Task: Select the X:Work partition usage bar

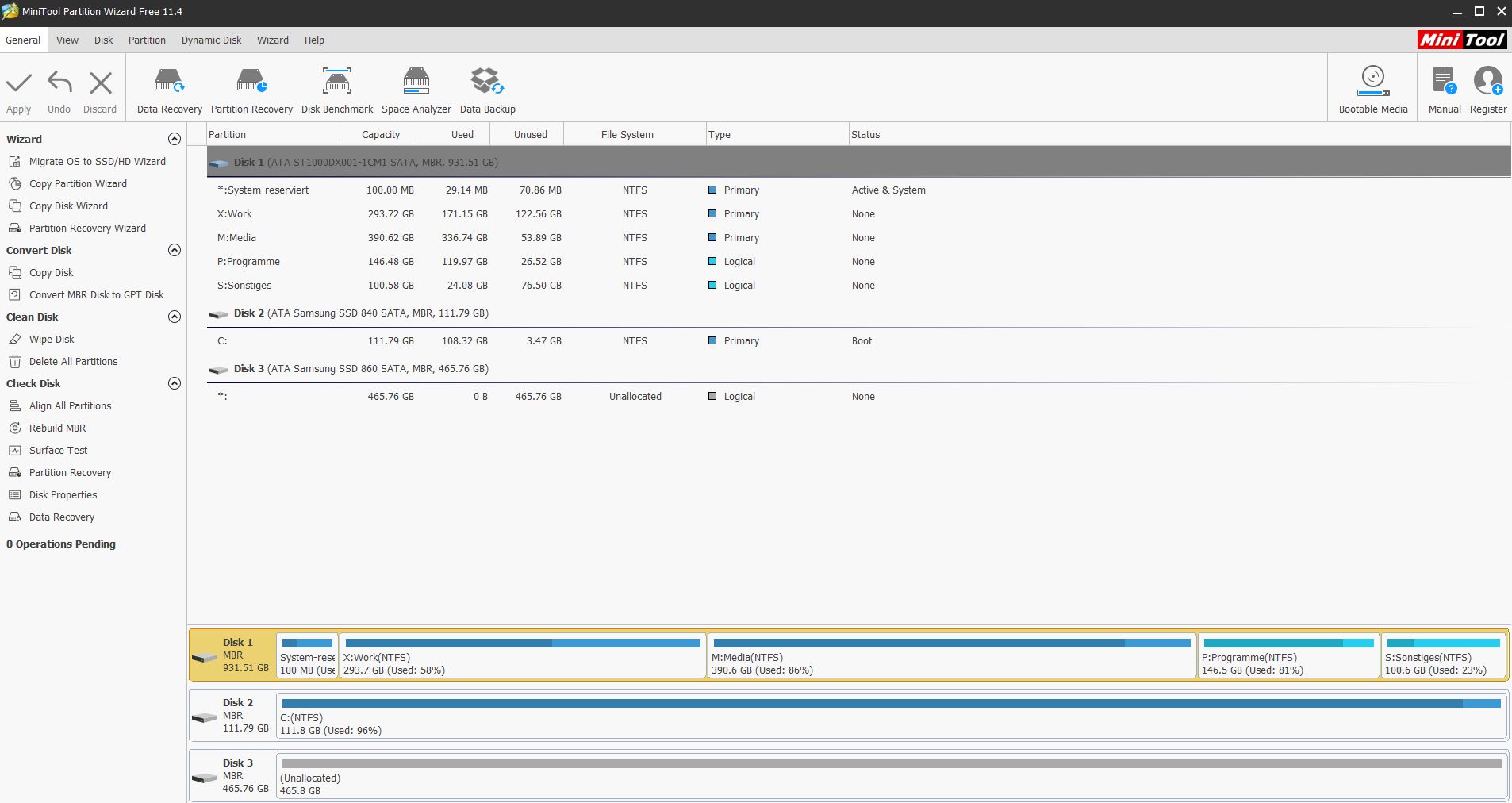Action: [523, 643]
